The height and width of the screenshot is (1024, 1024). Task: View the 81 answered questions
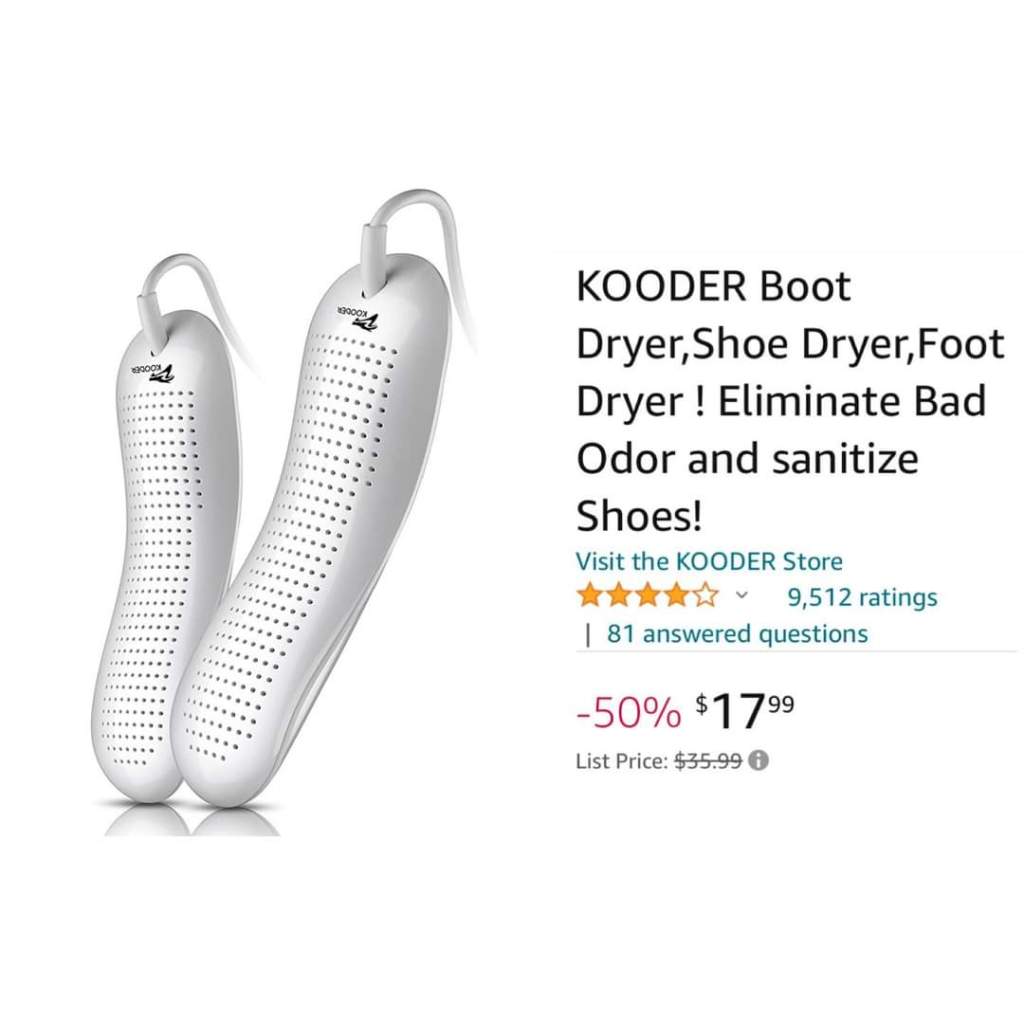click(x=737, y=633)
